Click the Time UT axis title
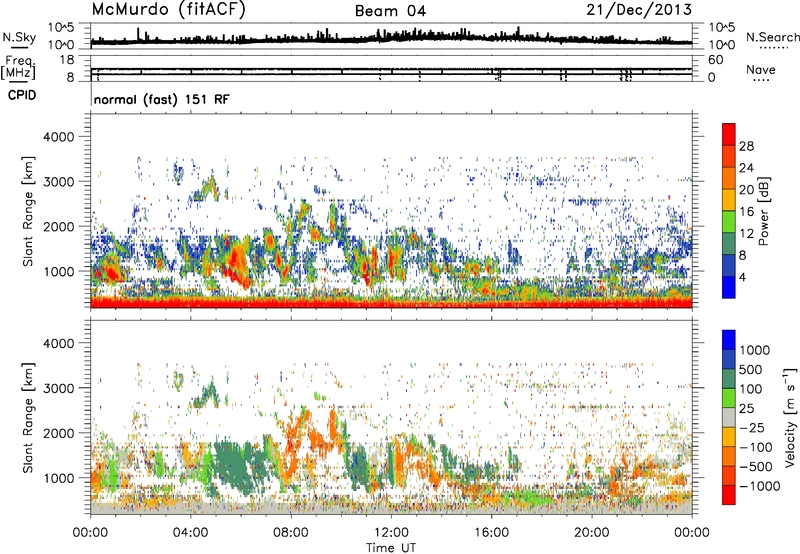 (x=391, y=548)
